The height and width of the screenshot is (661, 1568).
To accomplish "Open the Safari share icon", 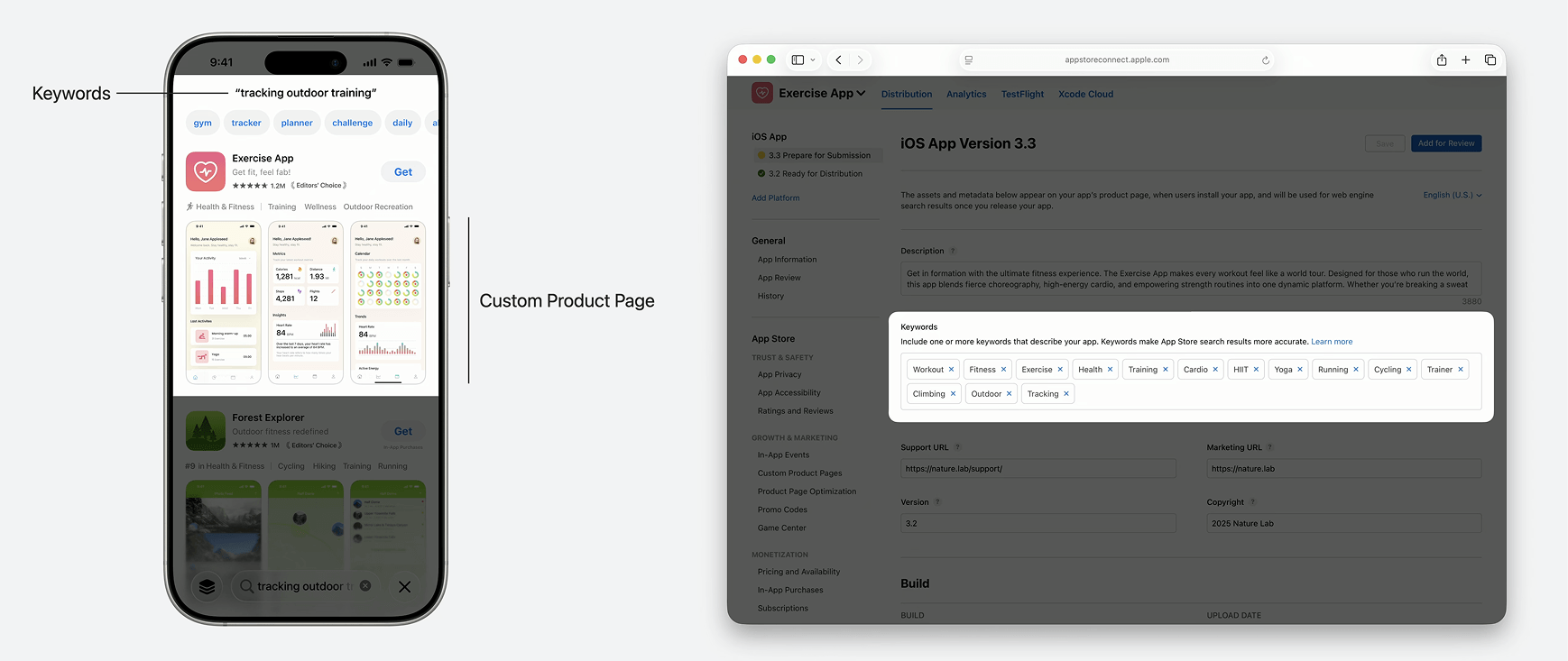I will (x=1442, y=60).
